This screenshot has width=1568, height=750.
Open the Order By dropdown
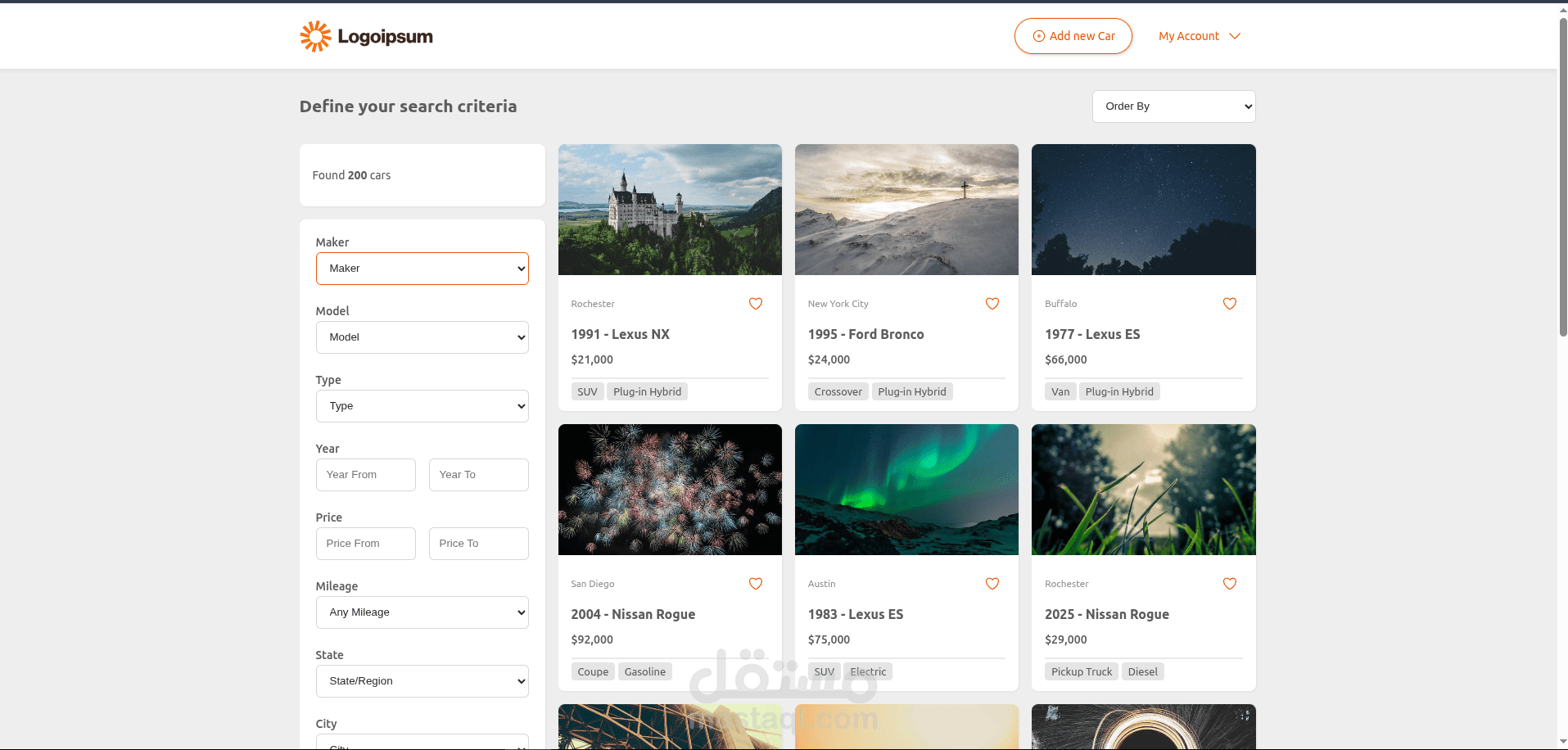pyautogui.click(x=1173, y=106)
